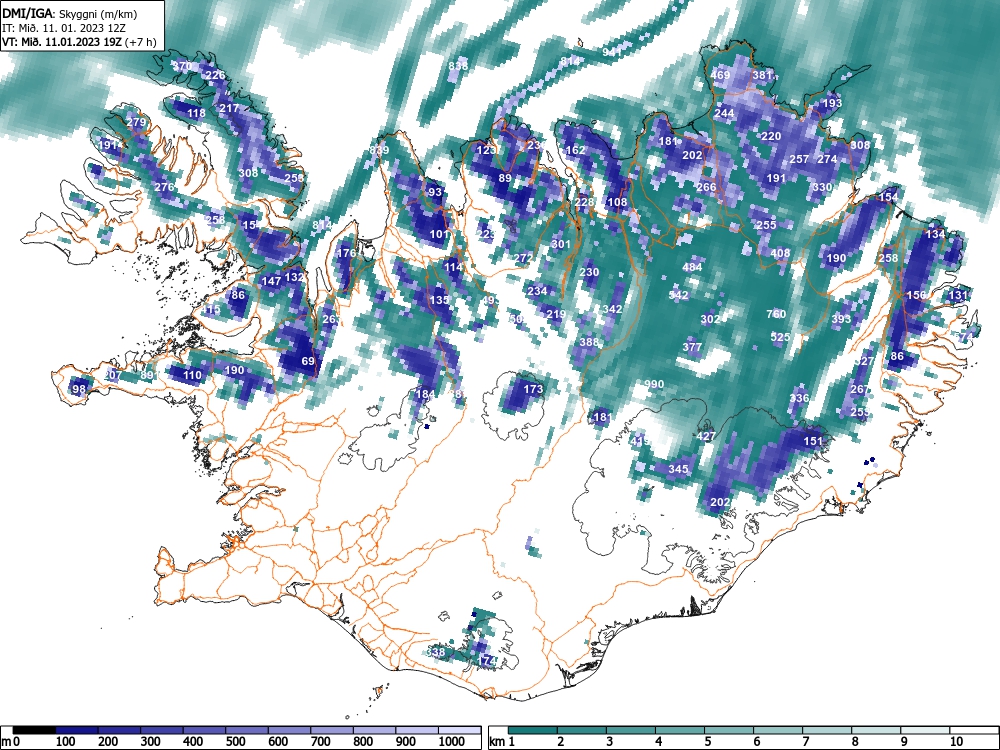Click the visibility value 173 on the map
The width and height of the screenshot is (1000, 750).
point(533,388)
